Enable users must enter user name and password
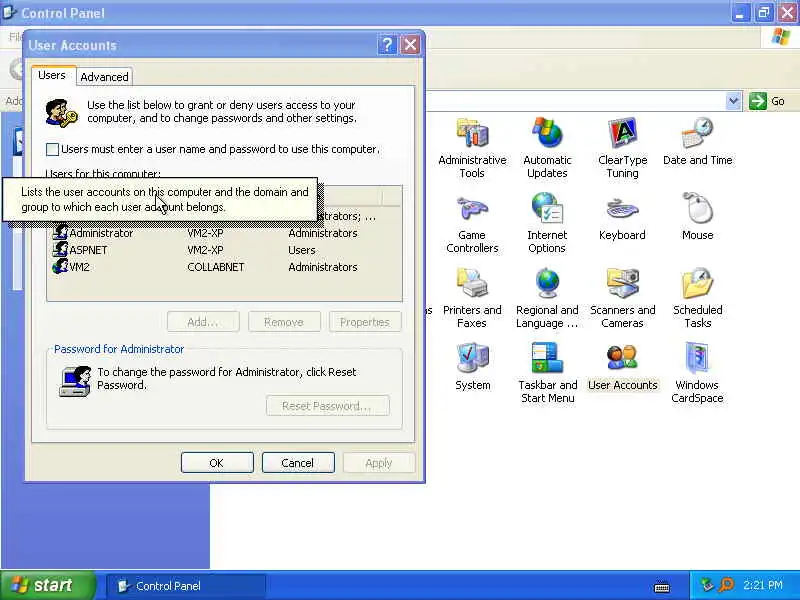 pos(52,149)
